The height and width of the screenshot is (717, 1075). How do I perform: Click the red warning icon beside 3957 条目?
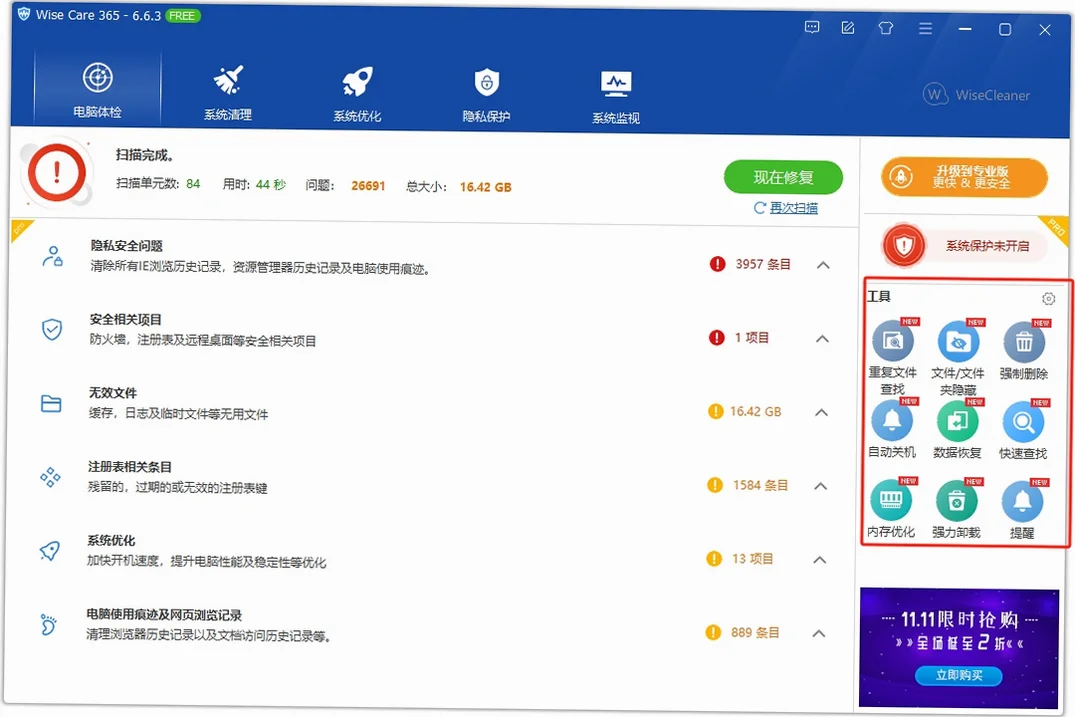tap(717, 264)
